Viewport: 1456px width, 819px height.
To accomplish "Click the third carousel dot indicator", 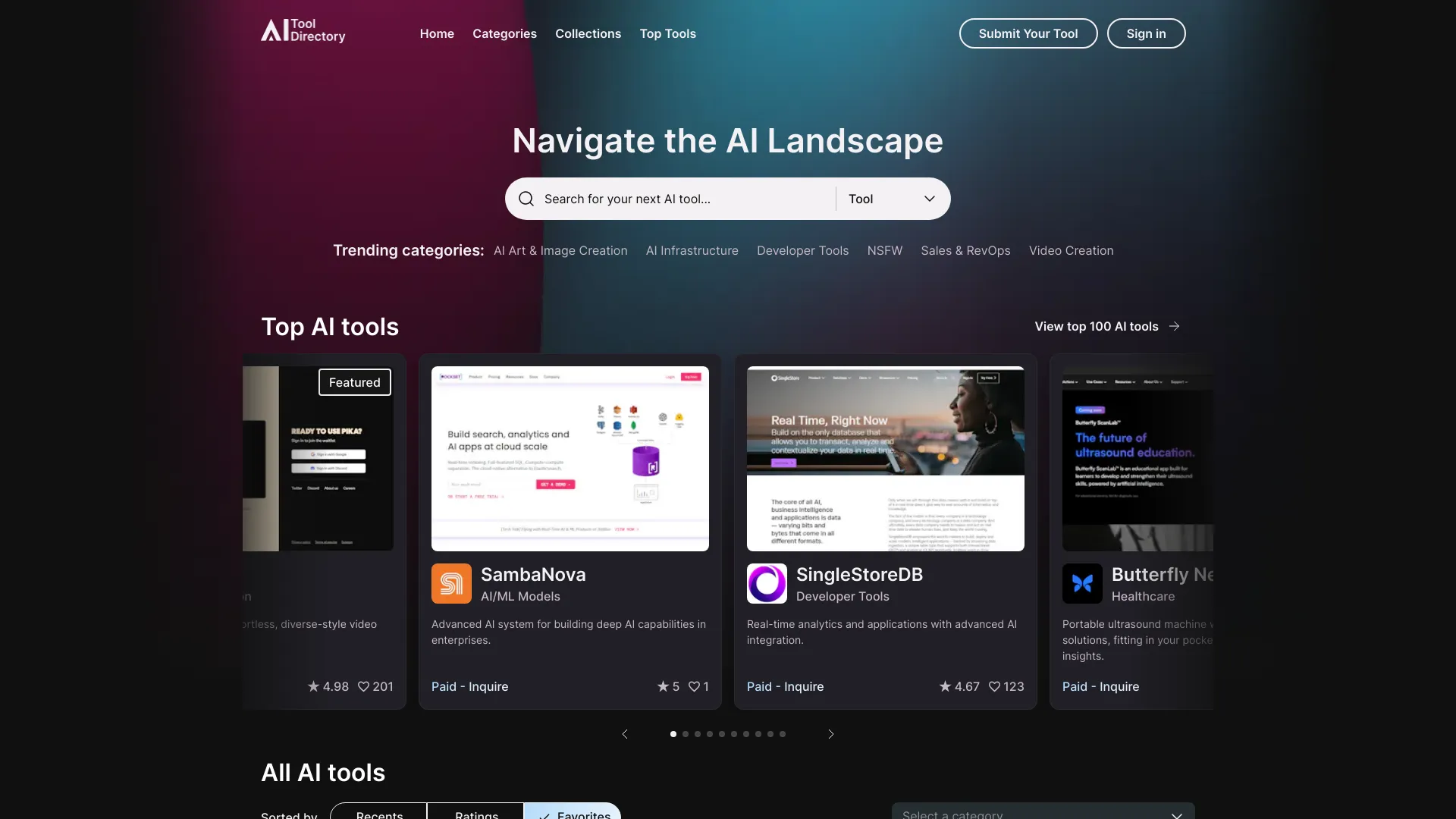I will pyautogui.click(x=698, y=733).
